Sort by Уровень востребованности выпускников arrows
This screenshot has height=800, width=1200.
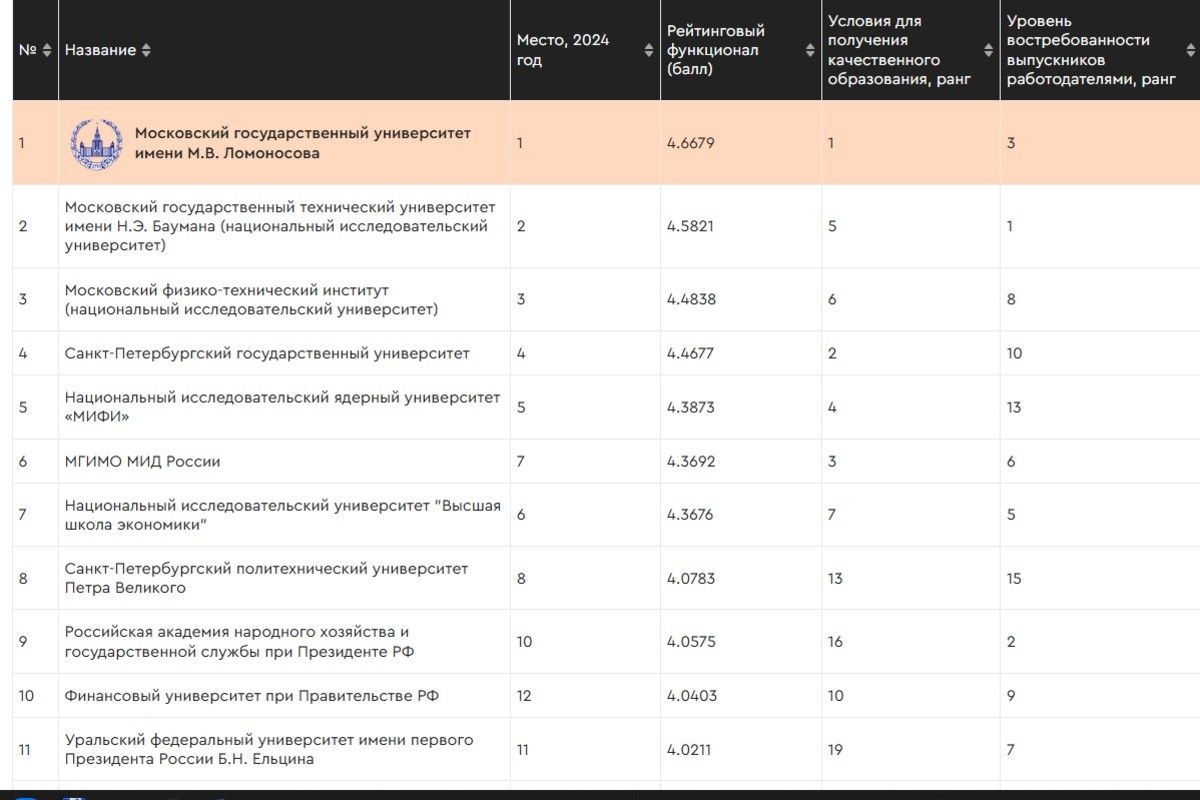[x=1191, y=50]
